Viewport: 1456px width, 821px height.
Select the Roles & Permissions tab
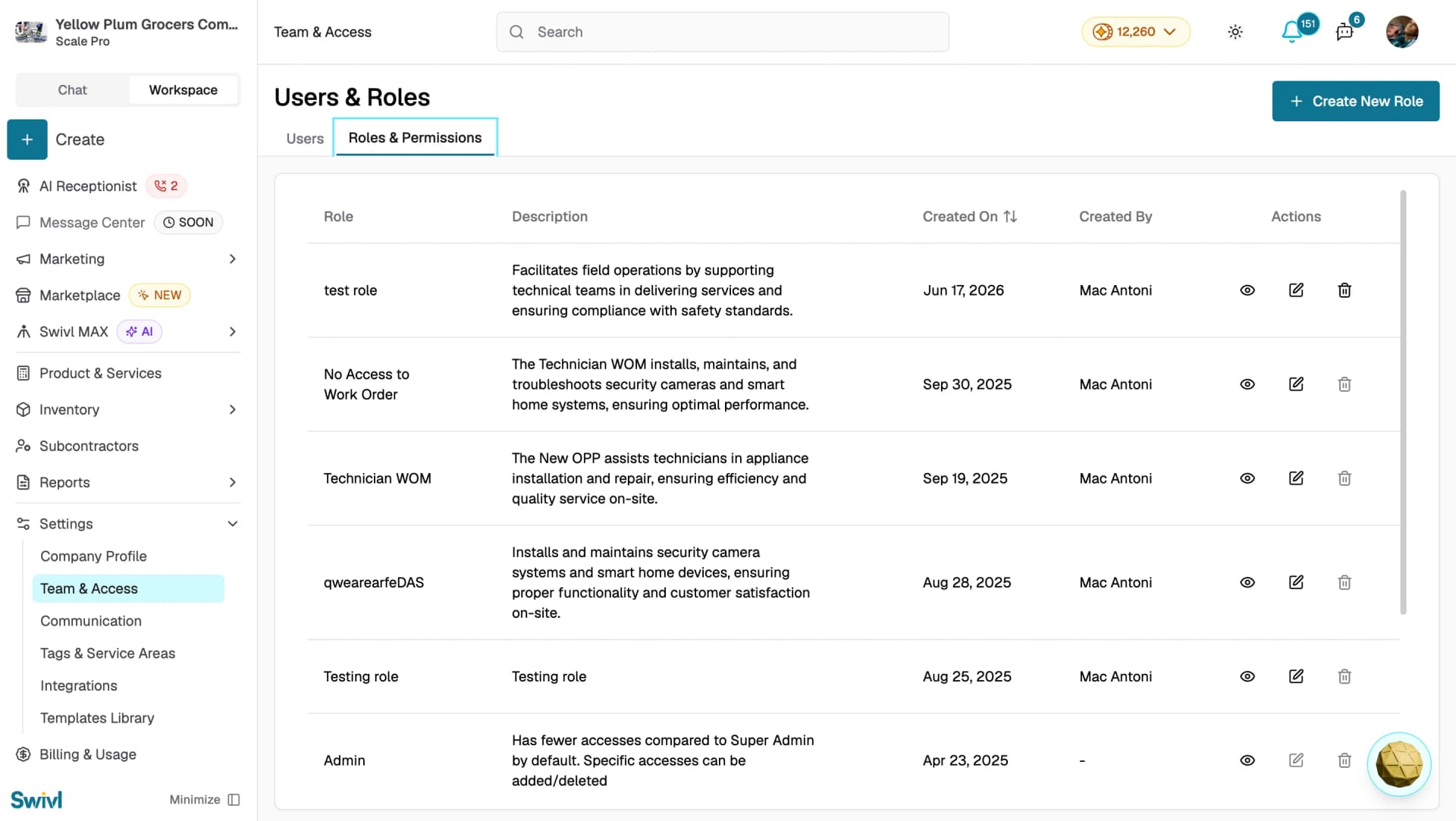coord(415,138)
